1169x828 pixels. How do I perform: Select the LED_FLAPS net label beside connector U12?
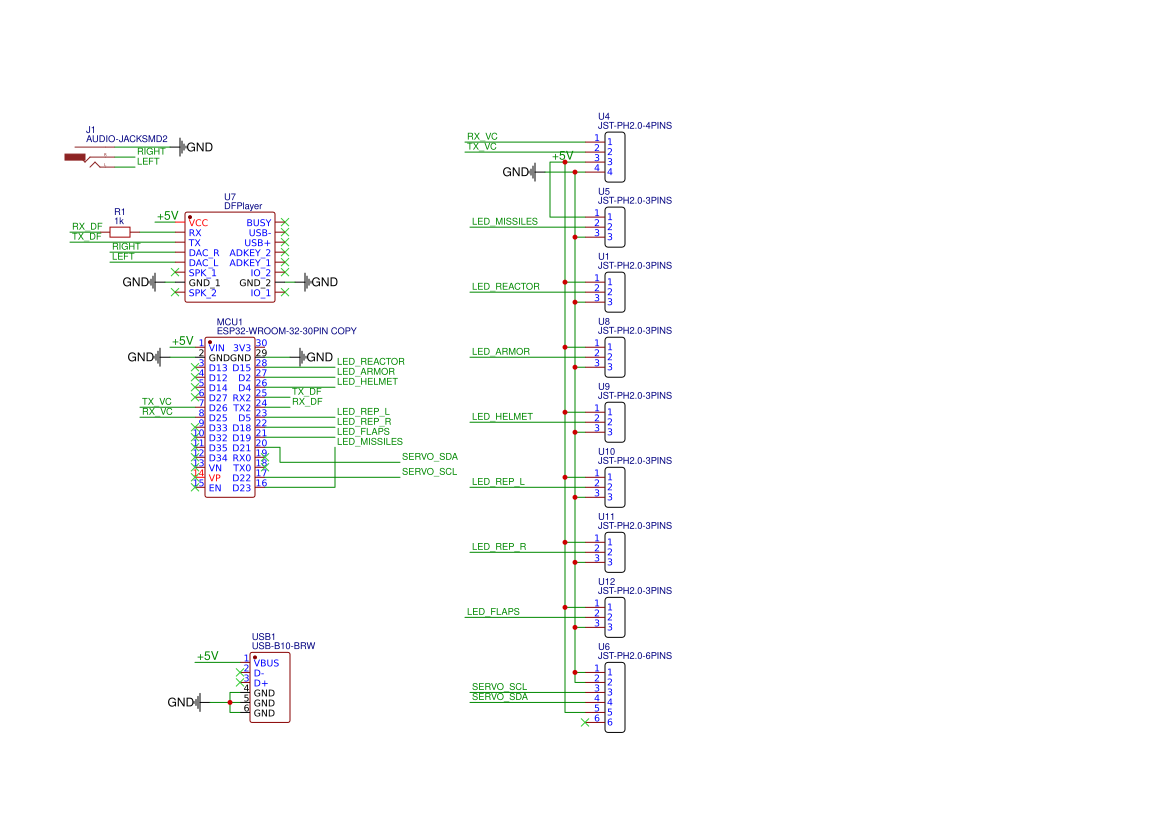click(494, 612)
